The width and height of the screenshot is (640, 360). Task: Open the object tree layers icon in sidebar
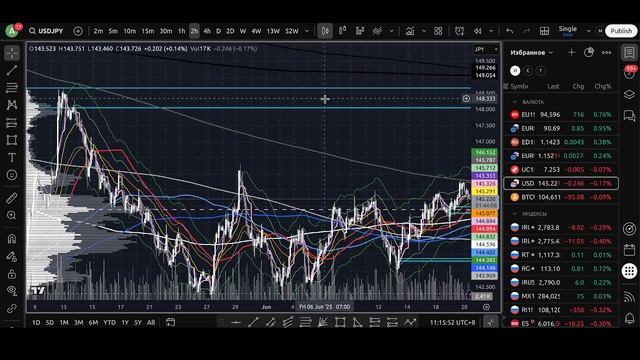(629, 95)
